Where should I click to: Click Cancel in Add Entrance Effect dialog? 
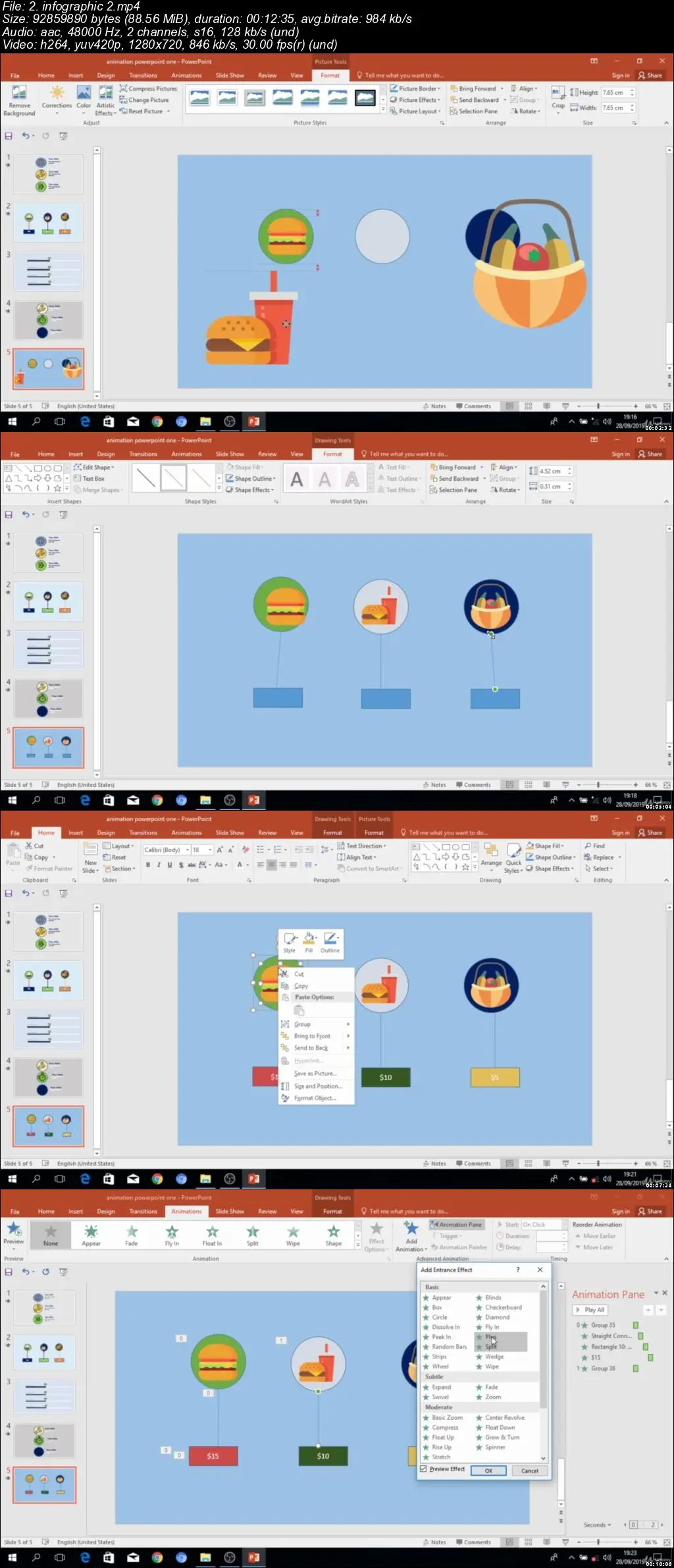coord(530,1471)
